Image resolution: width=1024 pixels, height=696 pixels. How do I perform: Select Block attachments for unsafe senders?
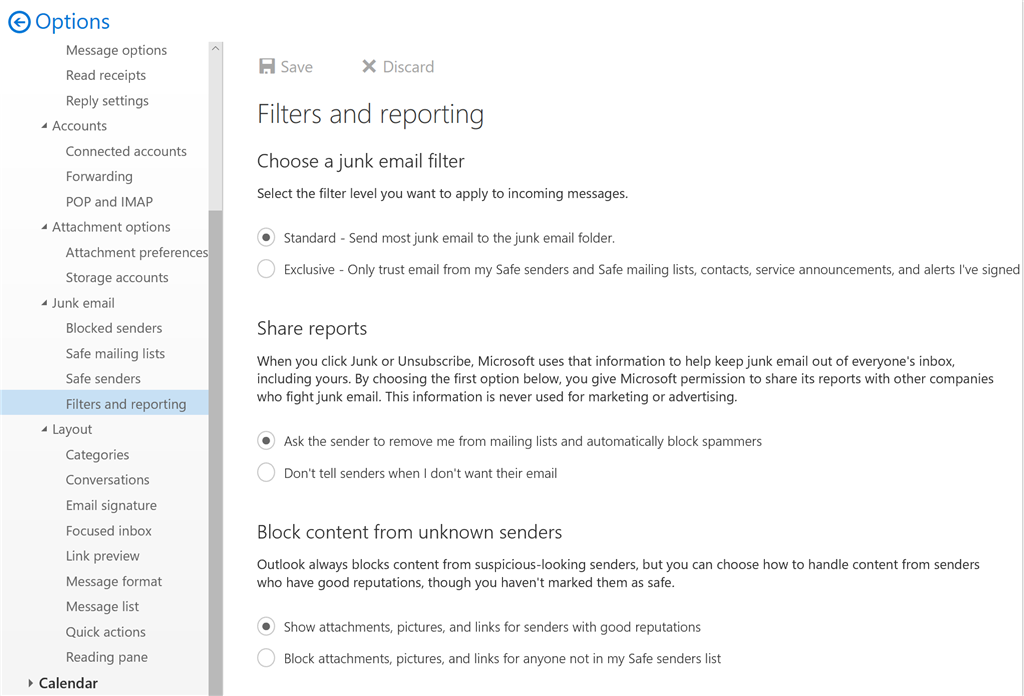coord(266,658)
